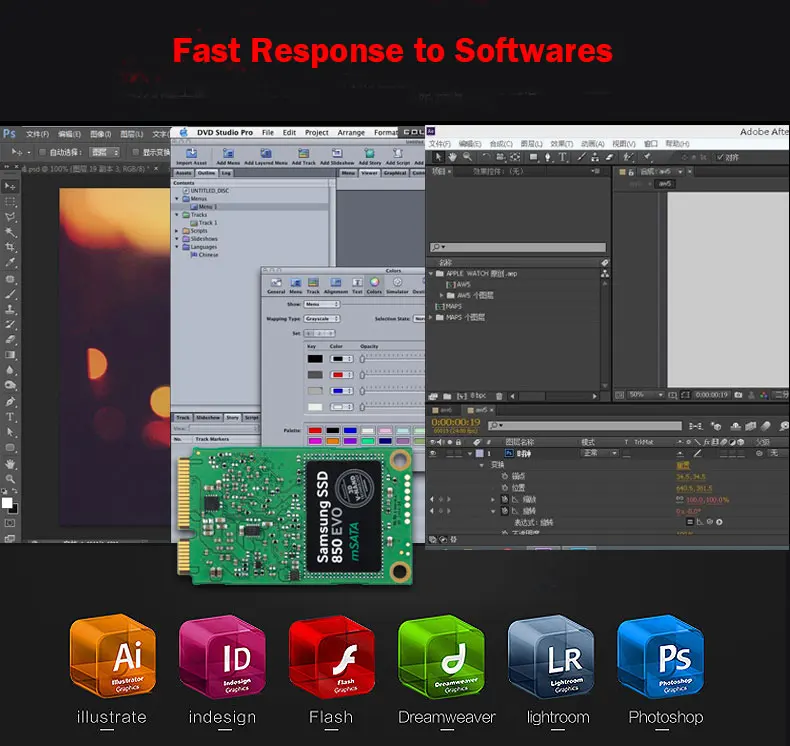Switch to Assets tab in DVD Studio Pro

click(183, 173)
